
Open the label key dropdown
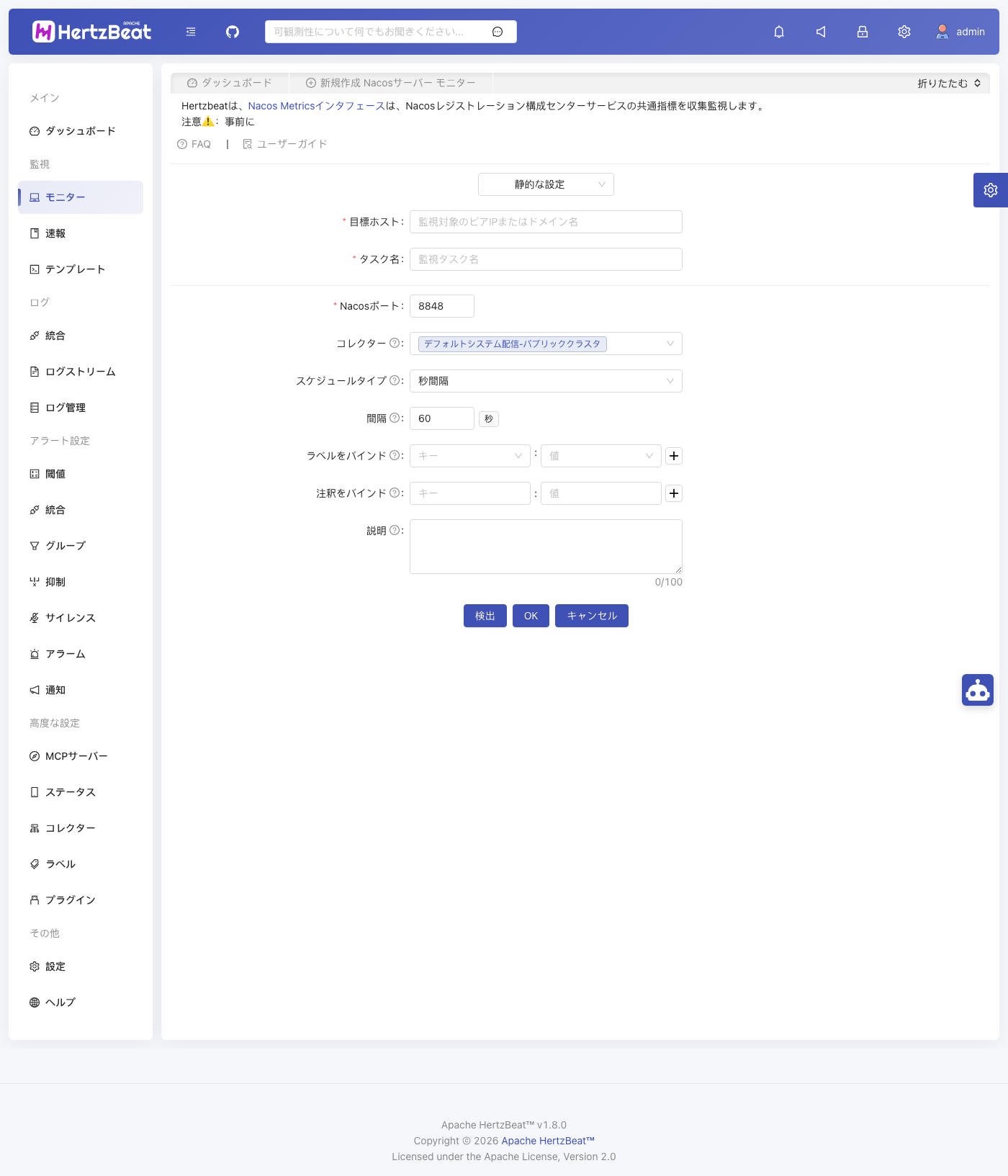(x=470, y=456)
